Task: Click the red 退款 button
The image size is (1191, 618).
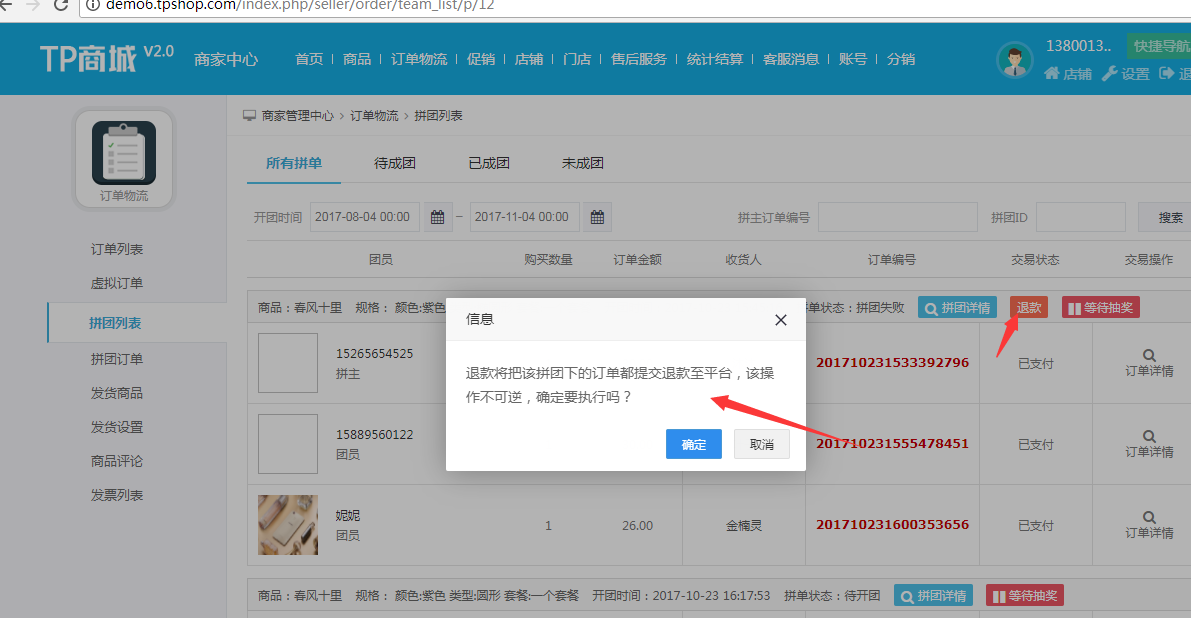Action: pos(1029,308)
